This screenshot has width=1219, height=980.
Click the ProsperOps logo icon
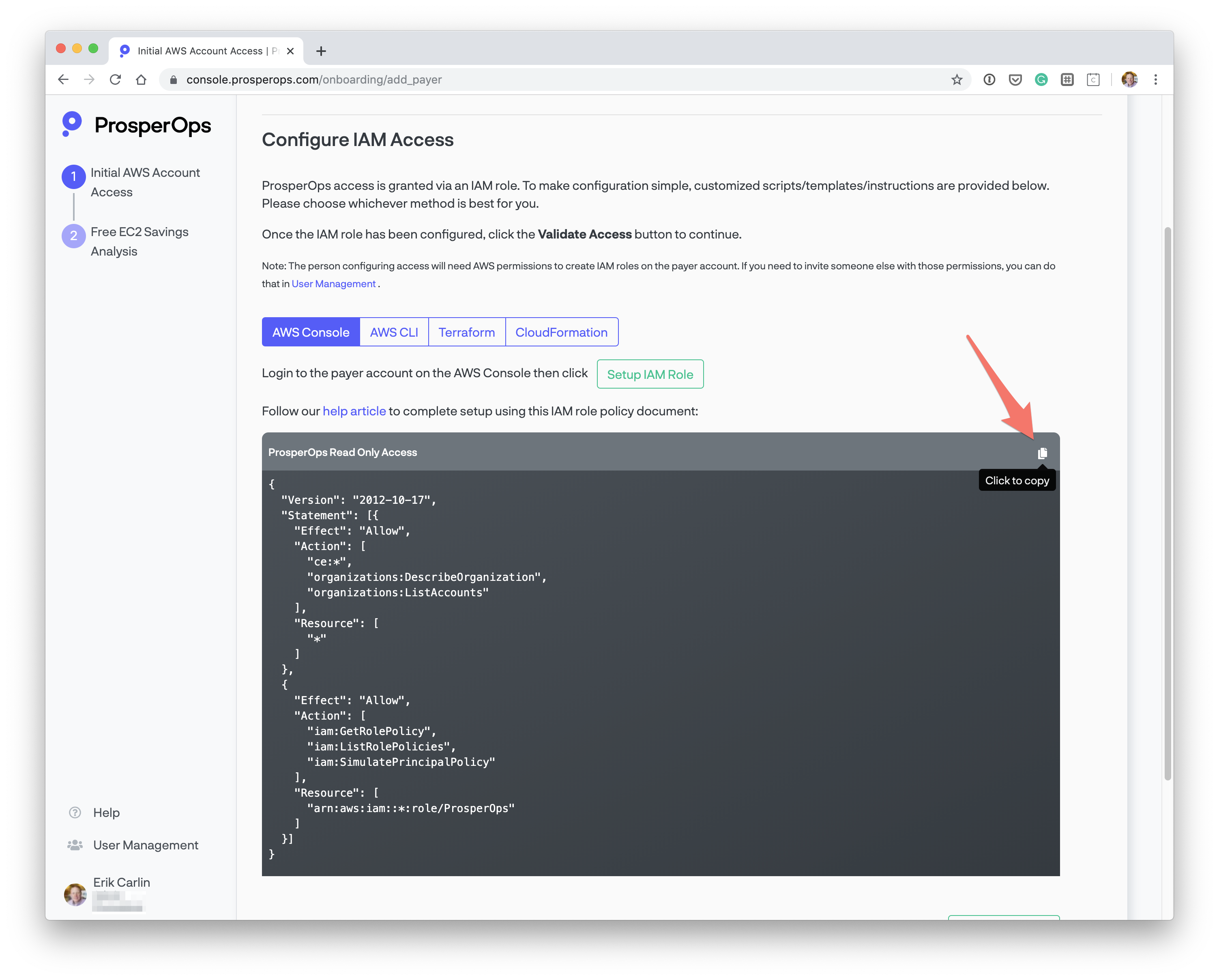click(72, 124)
